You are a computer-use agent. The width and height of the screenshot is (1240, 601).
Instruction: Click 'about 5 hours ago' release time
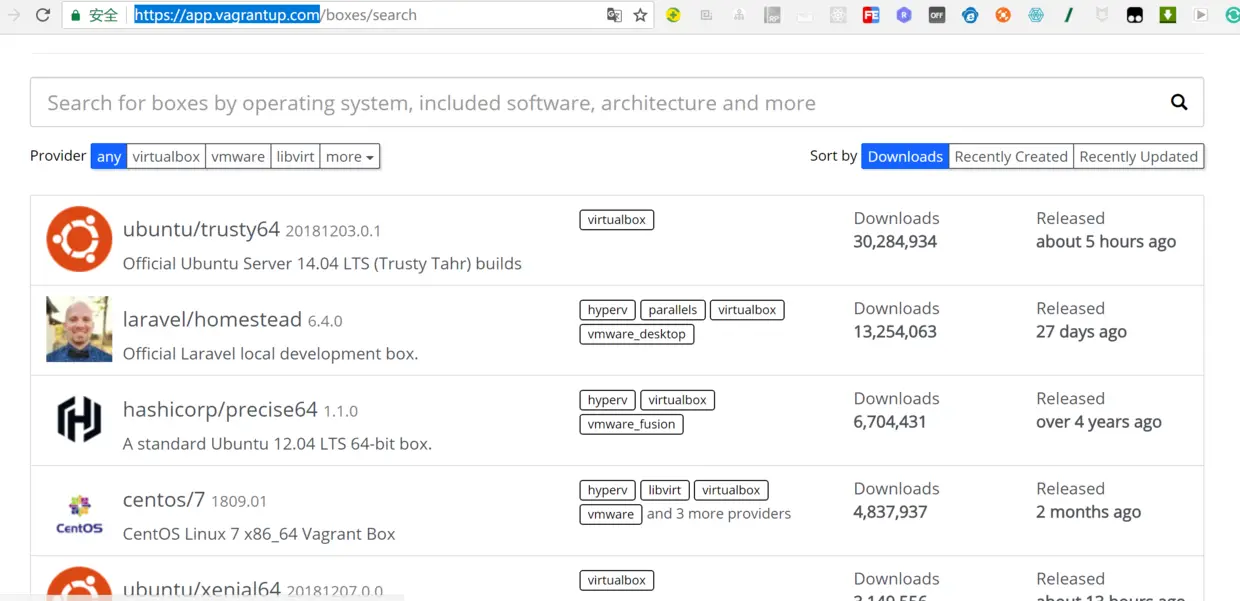(x=1106, y=241)
